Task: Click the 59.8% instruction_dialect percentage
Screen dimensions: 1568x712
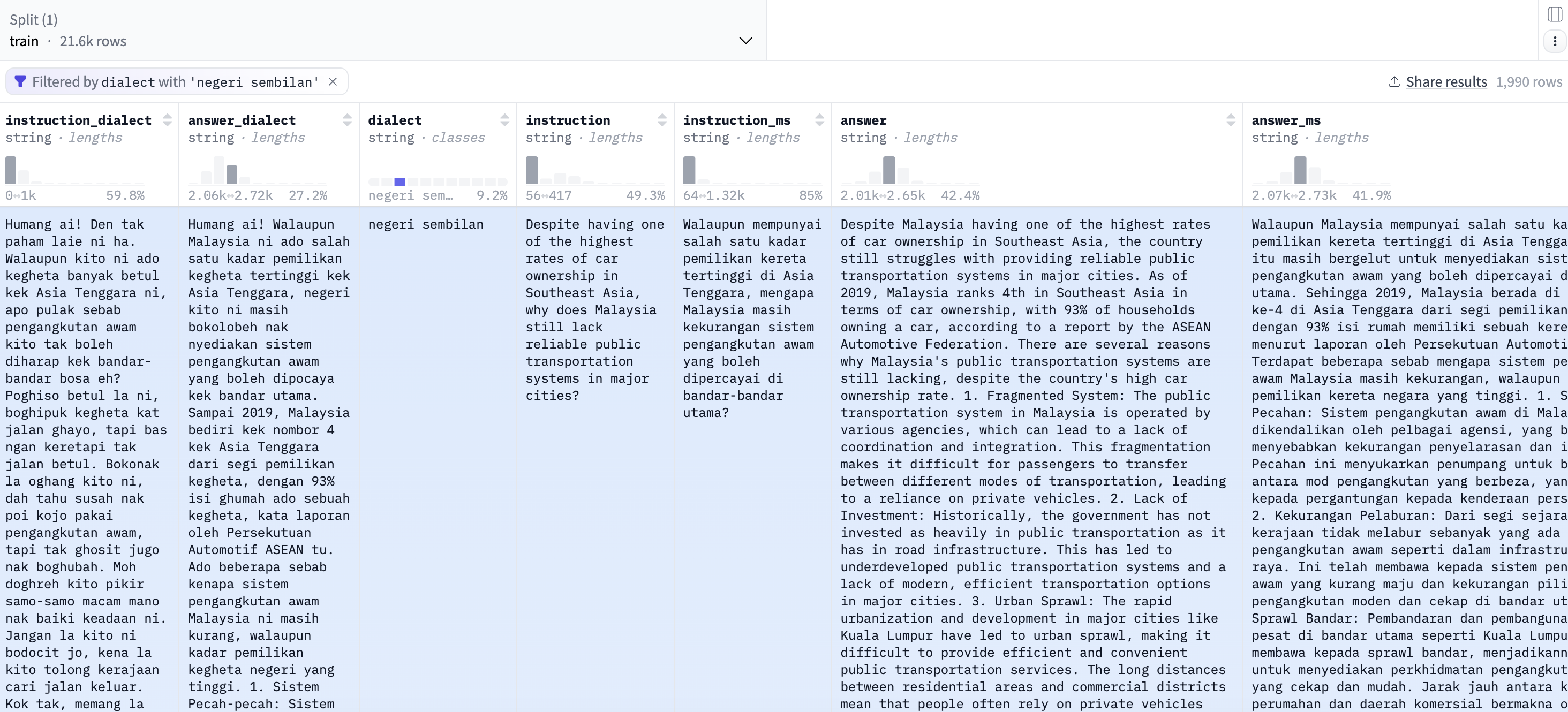Action: point(125,195)
